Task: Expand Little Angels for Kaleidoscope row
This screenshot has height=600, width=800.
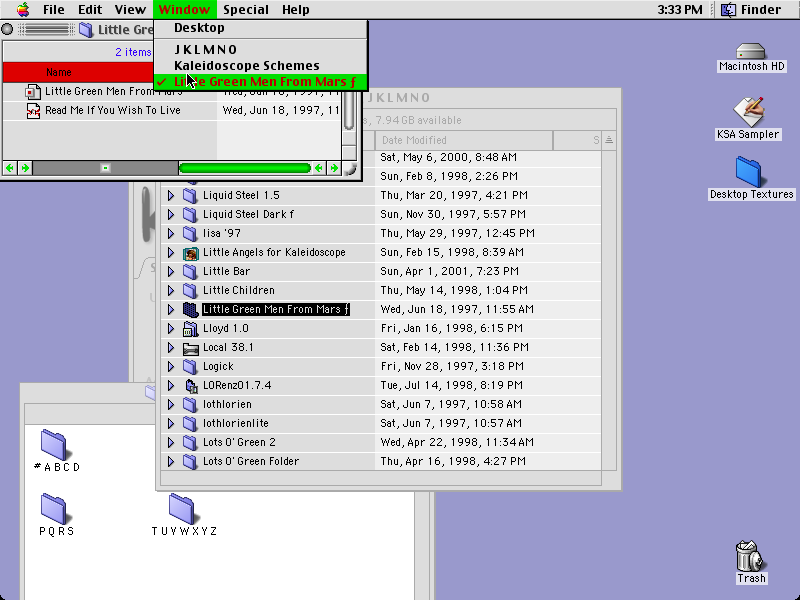Action: [x=171, y=253]
